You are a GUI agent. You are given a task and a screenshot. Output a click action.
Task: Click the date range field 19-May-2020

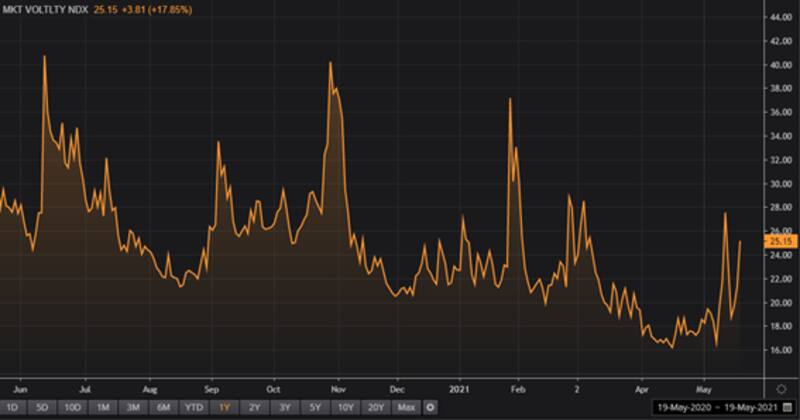pos(681,407)
